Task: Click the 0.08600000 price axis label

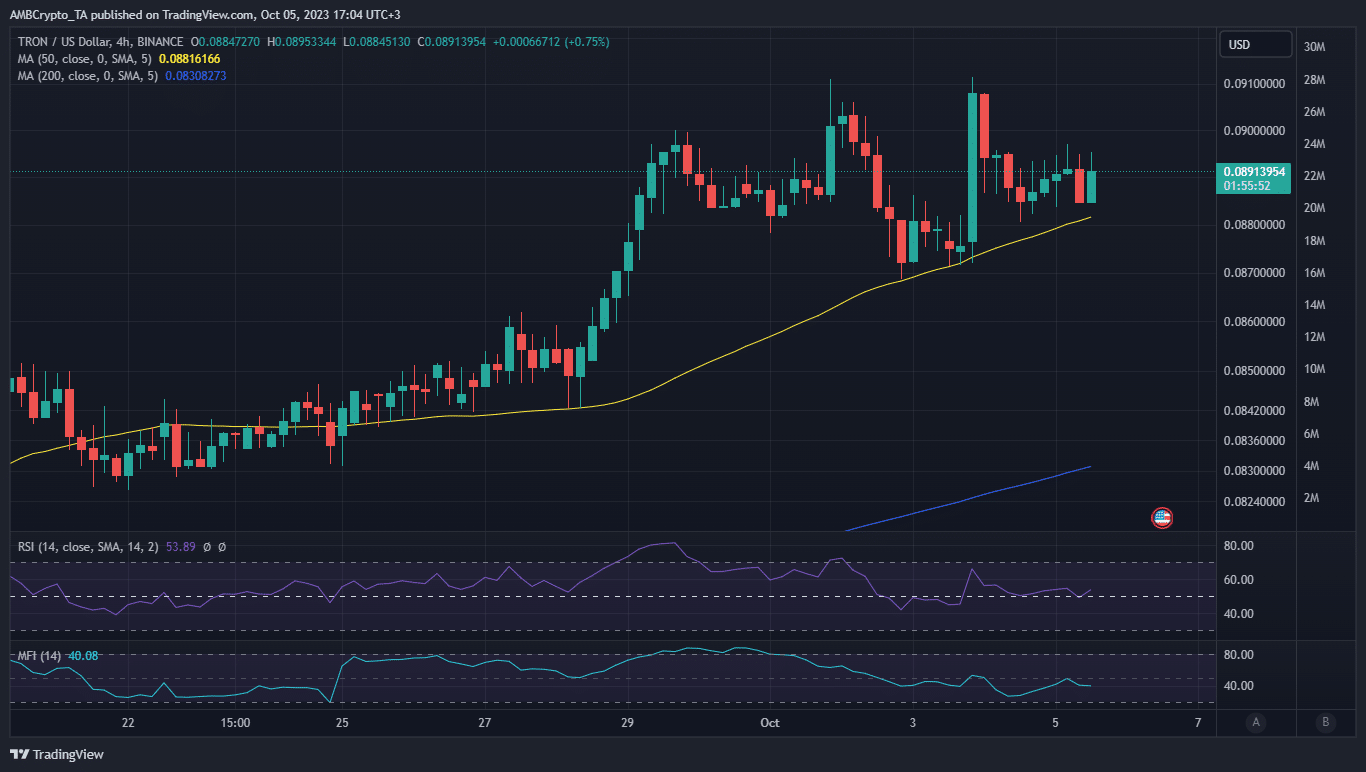Action: click(x=1255, y=322)
